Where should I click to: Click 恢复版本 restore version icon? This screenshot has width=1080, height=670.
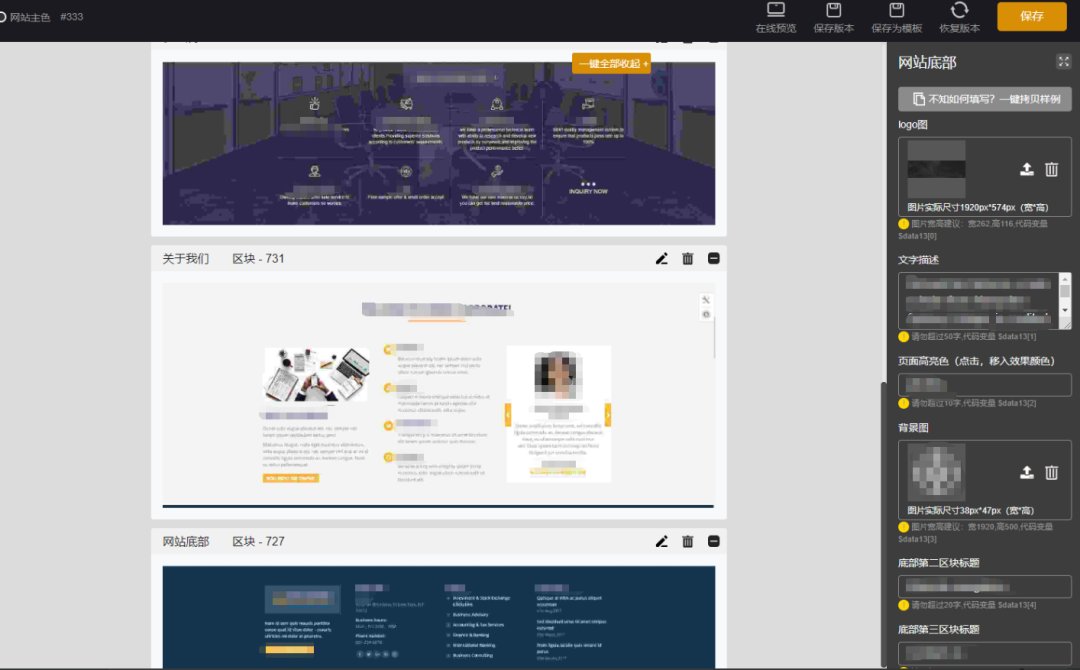pos(959,17)
